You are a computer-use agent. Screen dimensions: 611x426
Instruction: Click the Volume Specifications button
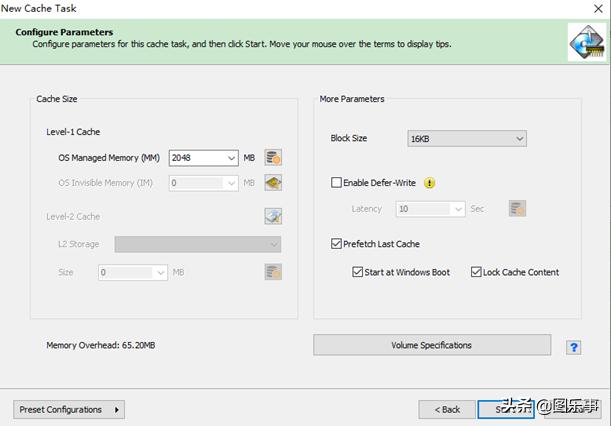[x=432, y=345]
